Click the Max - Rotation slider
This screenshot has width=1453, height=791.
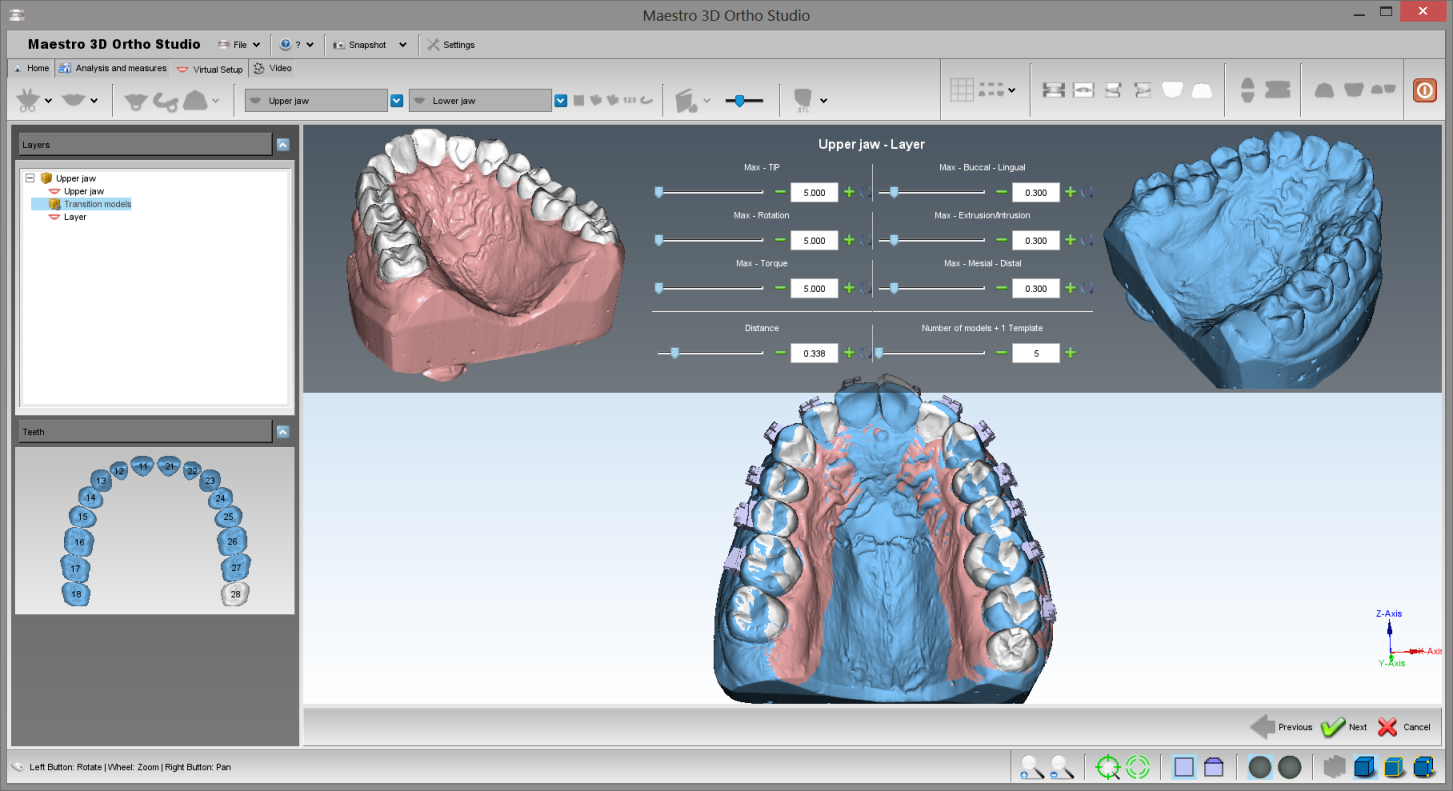point(710,240)
